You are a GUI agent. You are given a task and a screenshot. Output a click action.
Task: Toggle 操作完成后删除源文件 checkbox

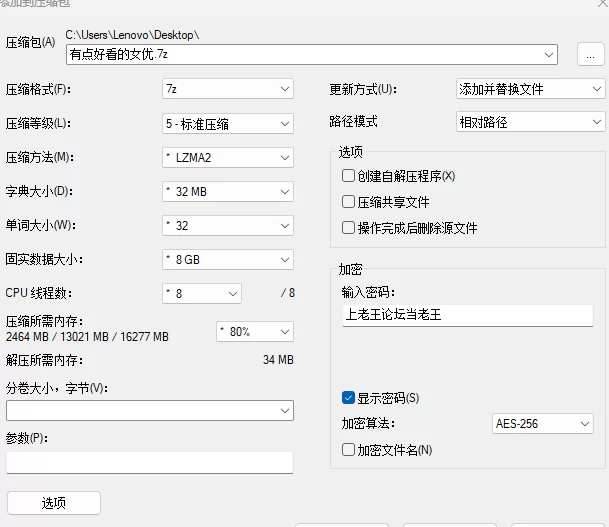tap(348, 228)
